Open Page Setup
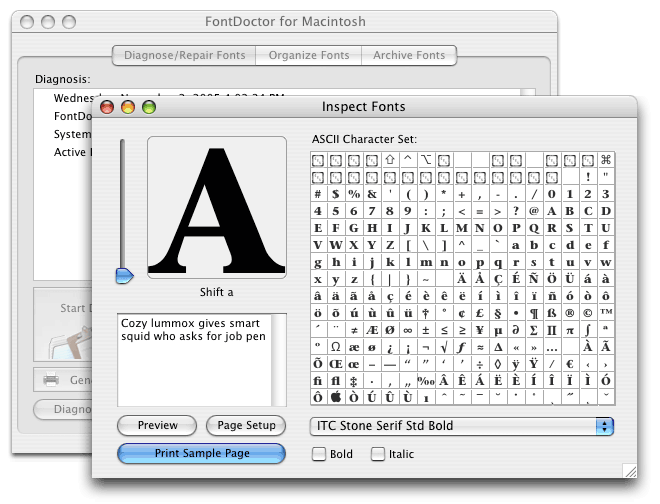The width and height of the screenshot is (660, 504). (x=246, y=425)
